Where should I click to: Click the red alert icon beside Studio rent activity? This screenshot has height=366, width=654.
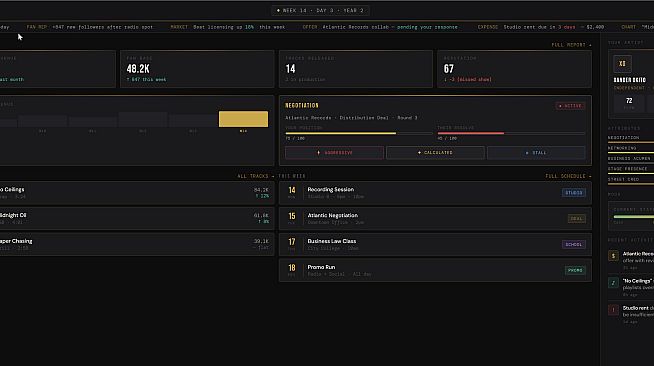coord(613,310)
